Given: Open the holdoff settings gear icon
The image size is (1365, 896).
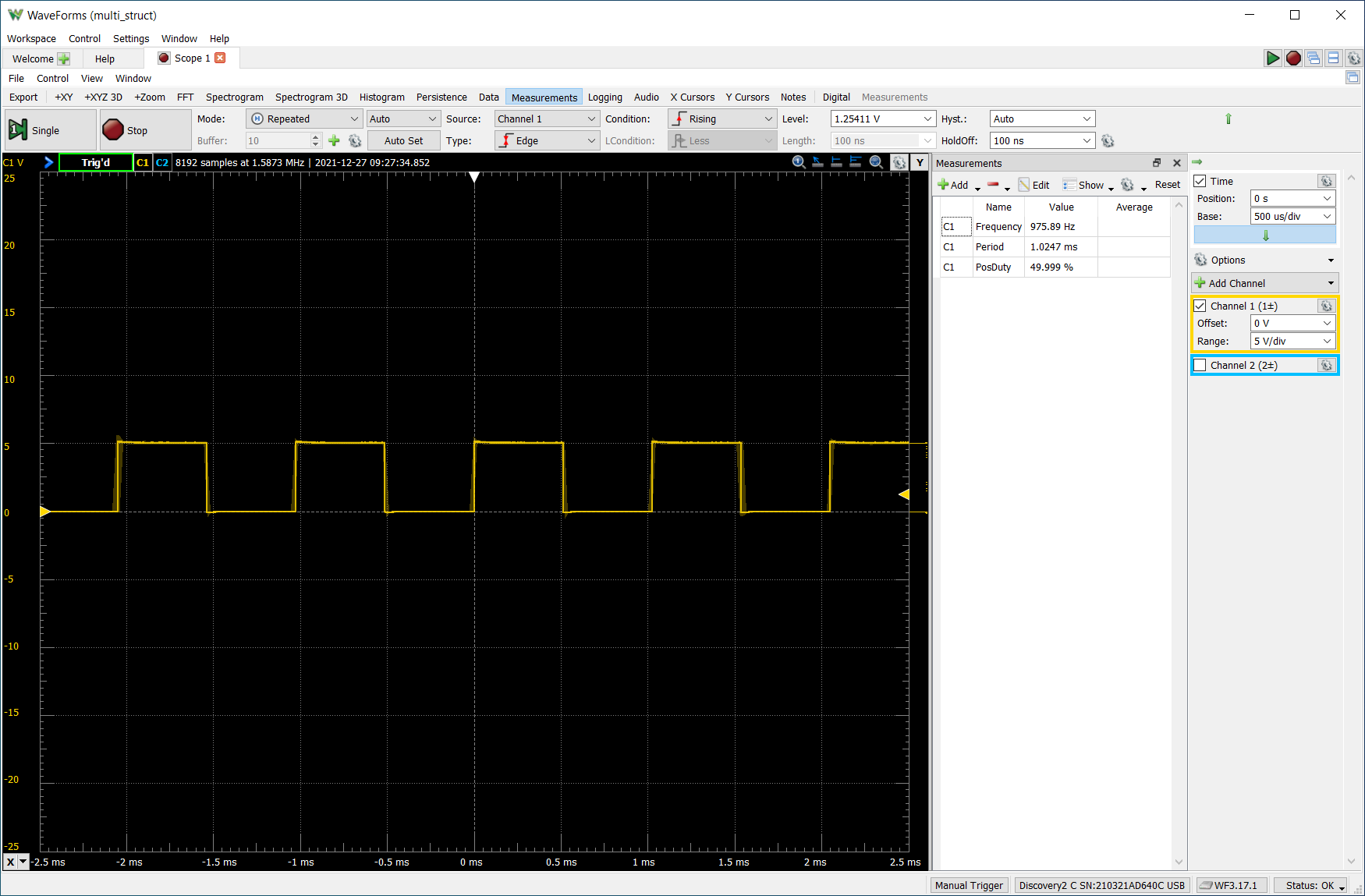Looking at the screenshot, I should tap(1108, 140).
